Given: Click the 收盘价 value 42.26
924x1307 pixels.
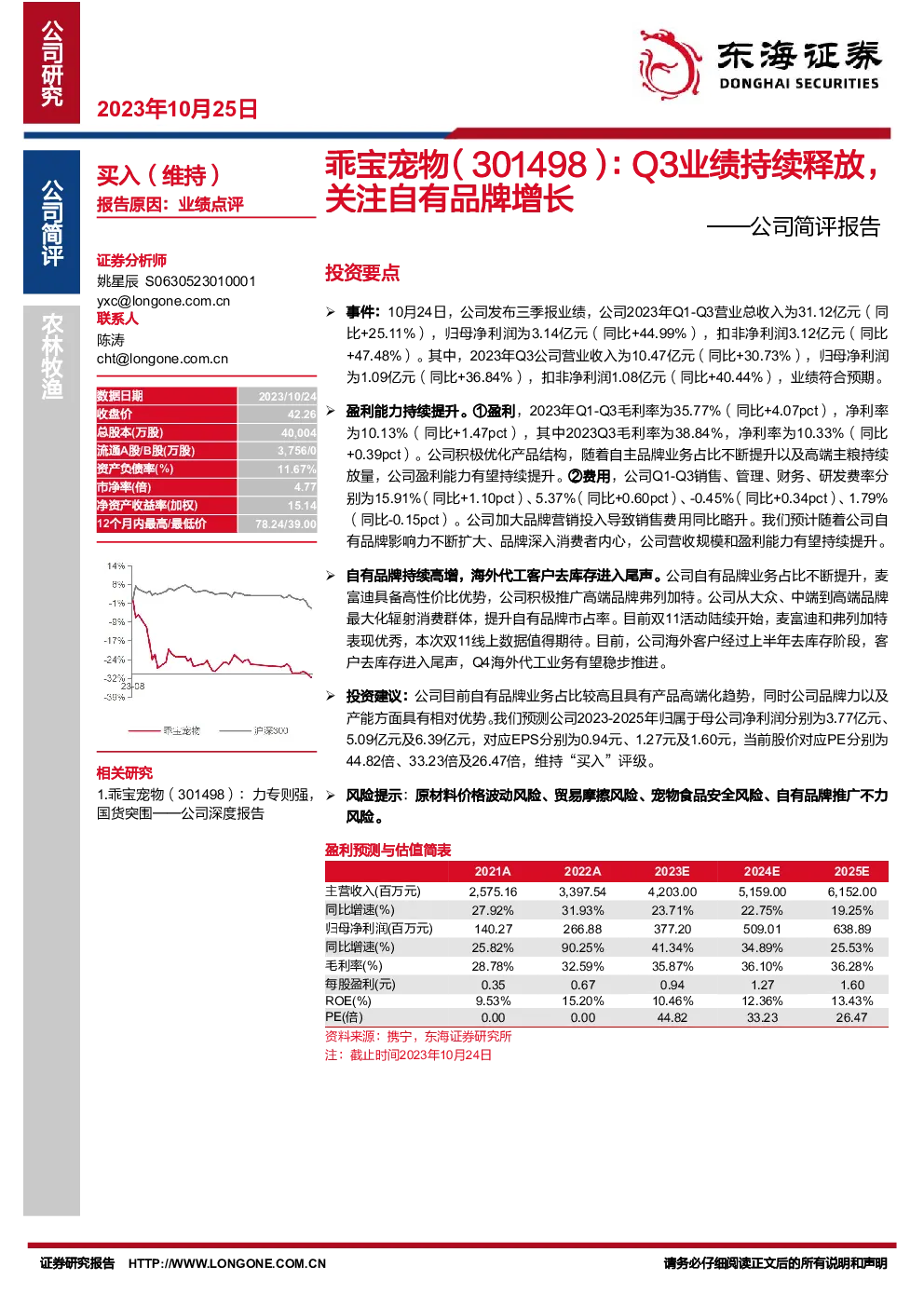Looking at the screenshot, I should pyautogui.click(x=302, y=415).
